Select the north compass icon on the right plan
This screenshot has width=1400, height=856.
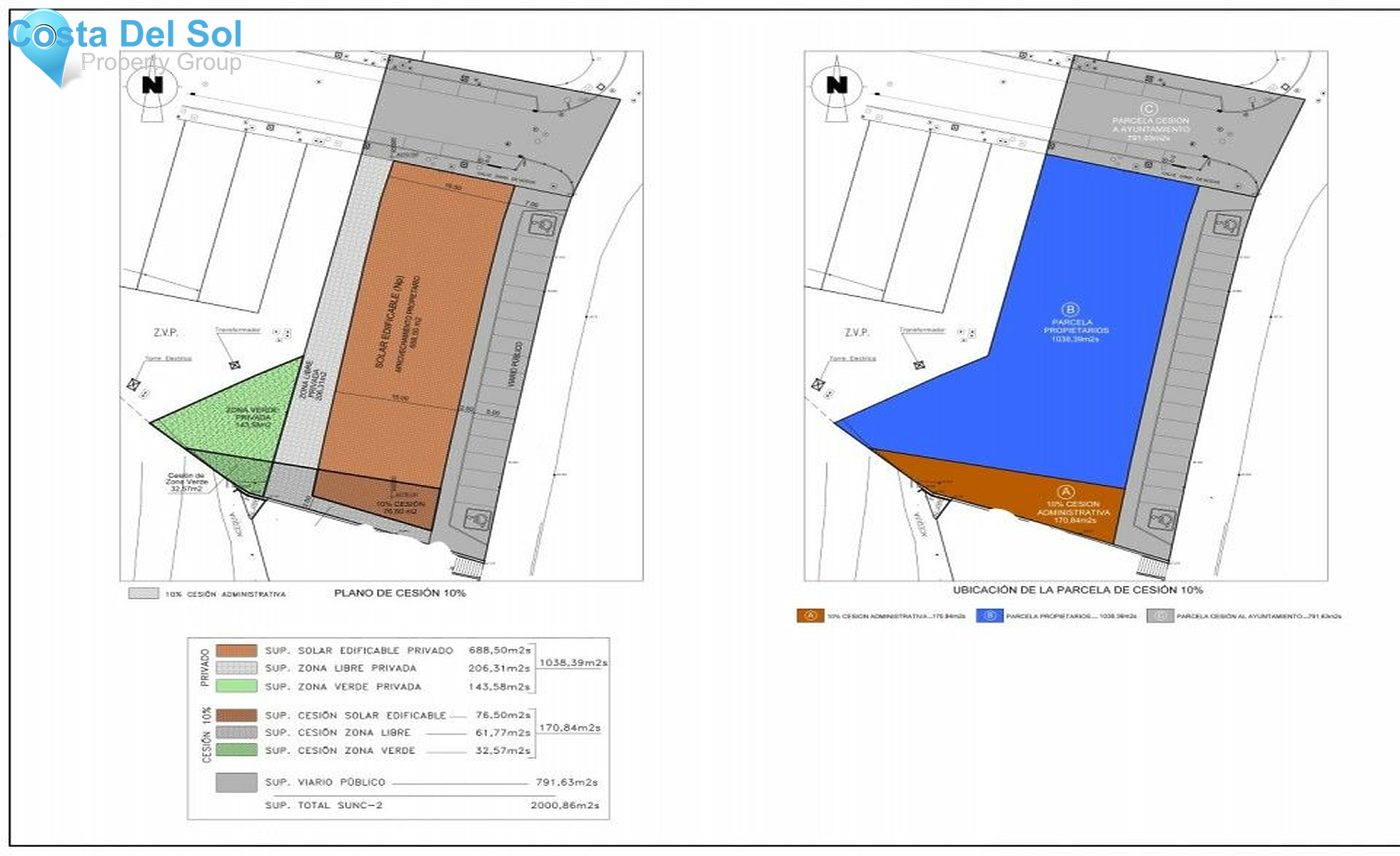(x=837, y=87)
